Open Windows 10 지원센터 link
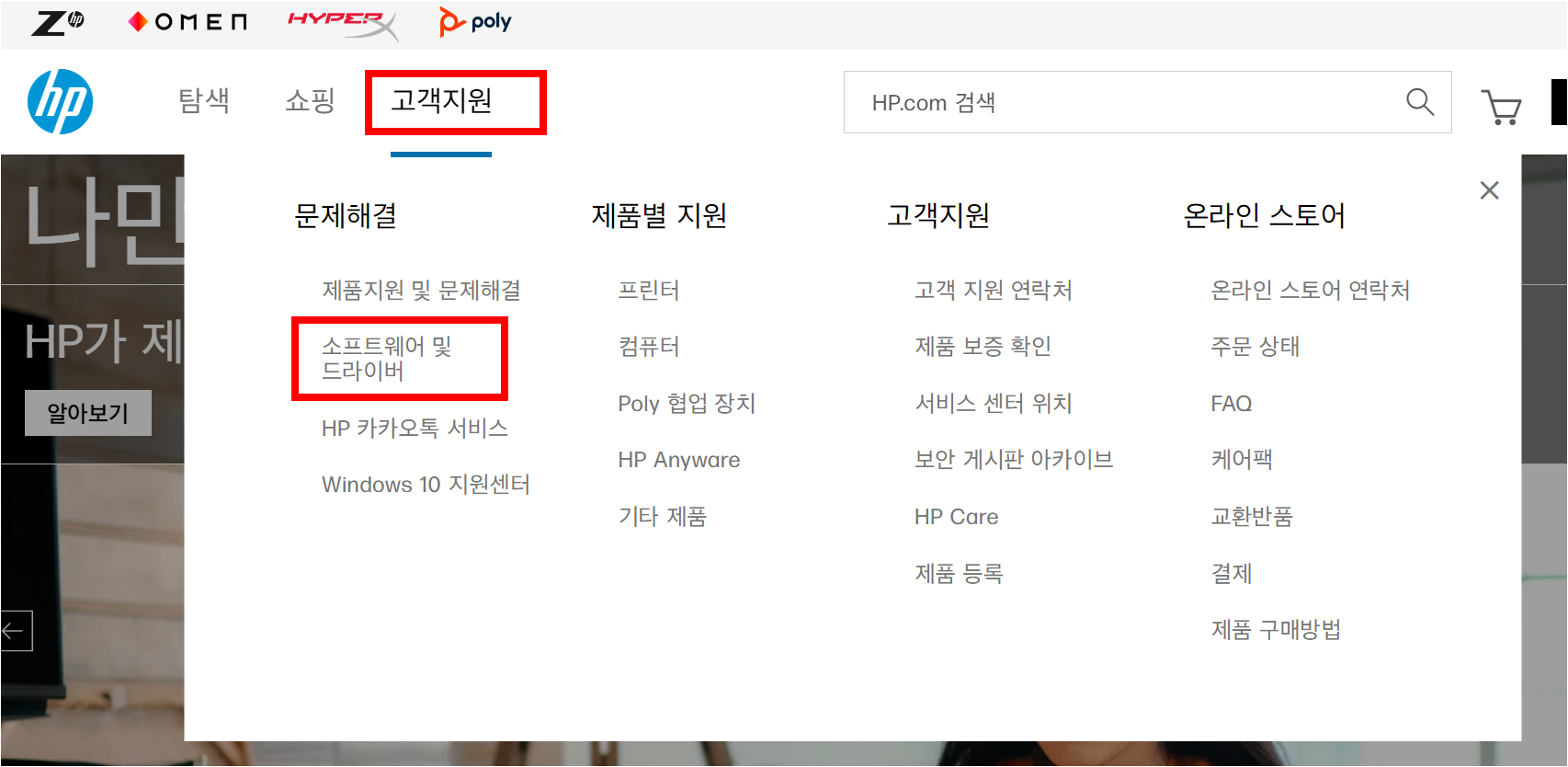Screen dimensions: 1568x767 426,485
